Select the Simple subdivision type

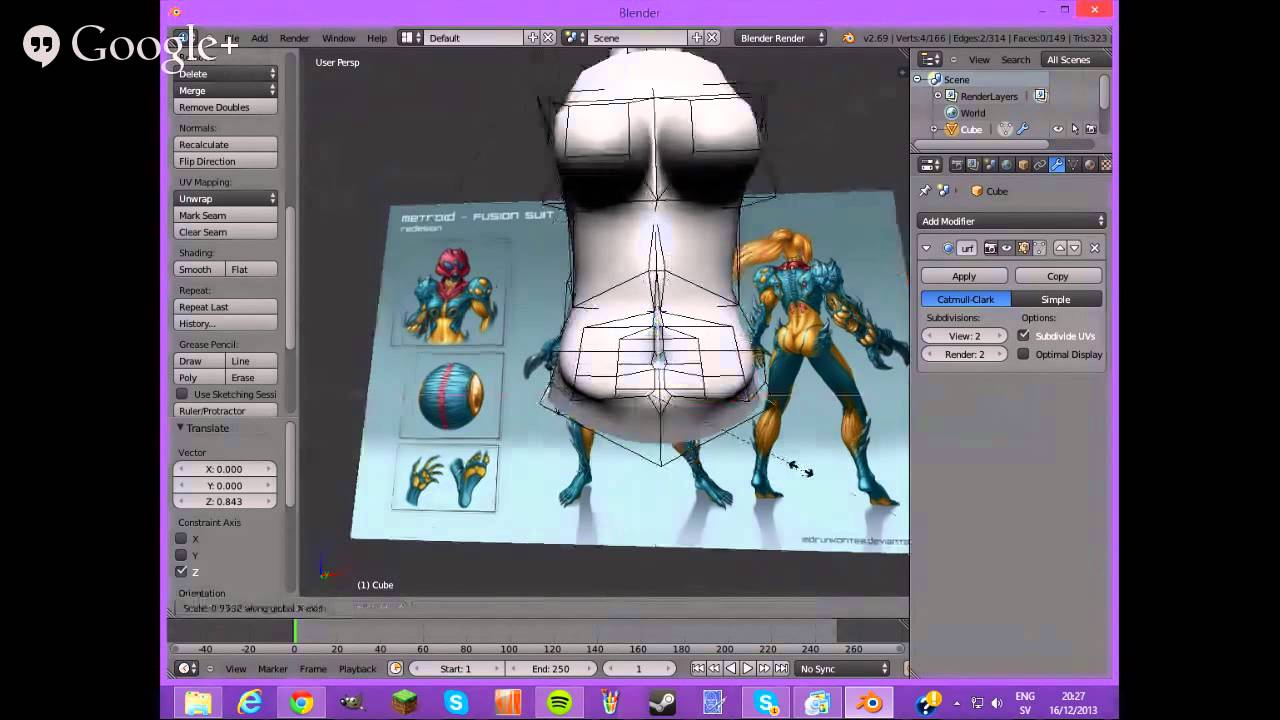click(1056, 299)
